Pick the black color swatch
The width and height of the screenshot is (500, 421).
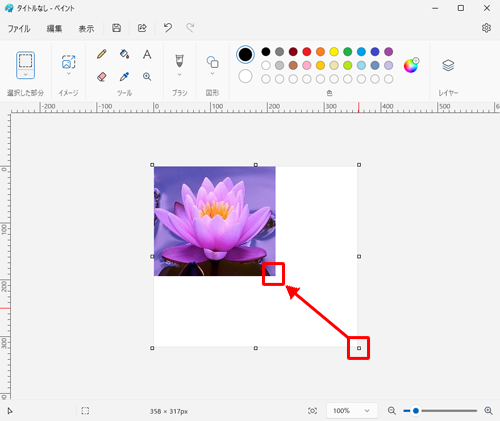pyautogui.click(x=266, y=52)
